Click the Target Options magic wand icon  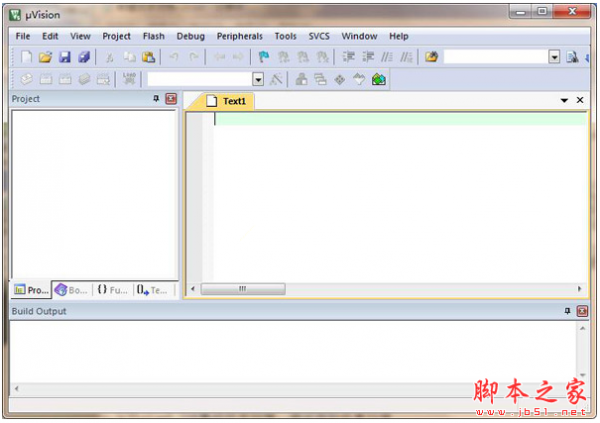coord(277,79)
